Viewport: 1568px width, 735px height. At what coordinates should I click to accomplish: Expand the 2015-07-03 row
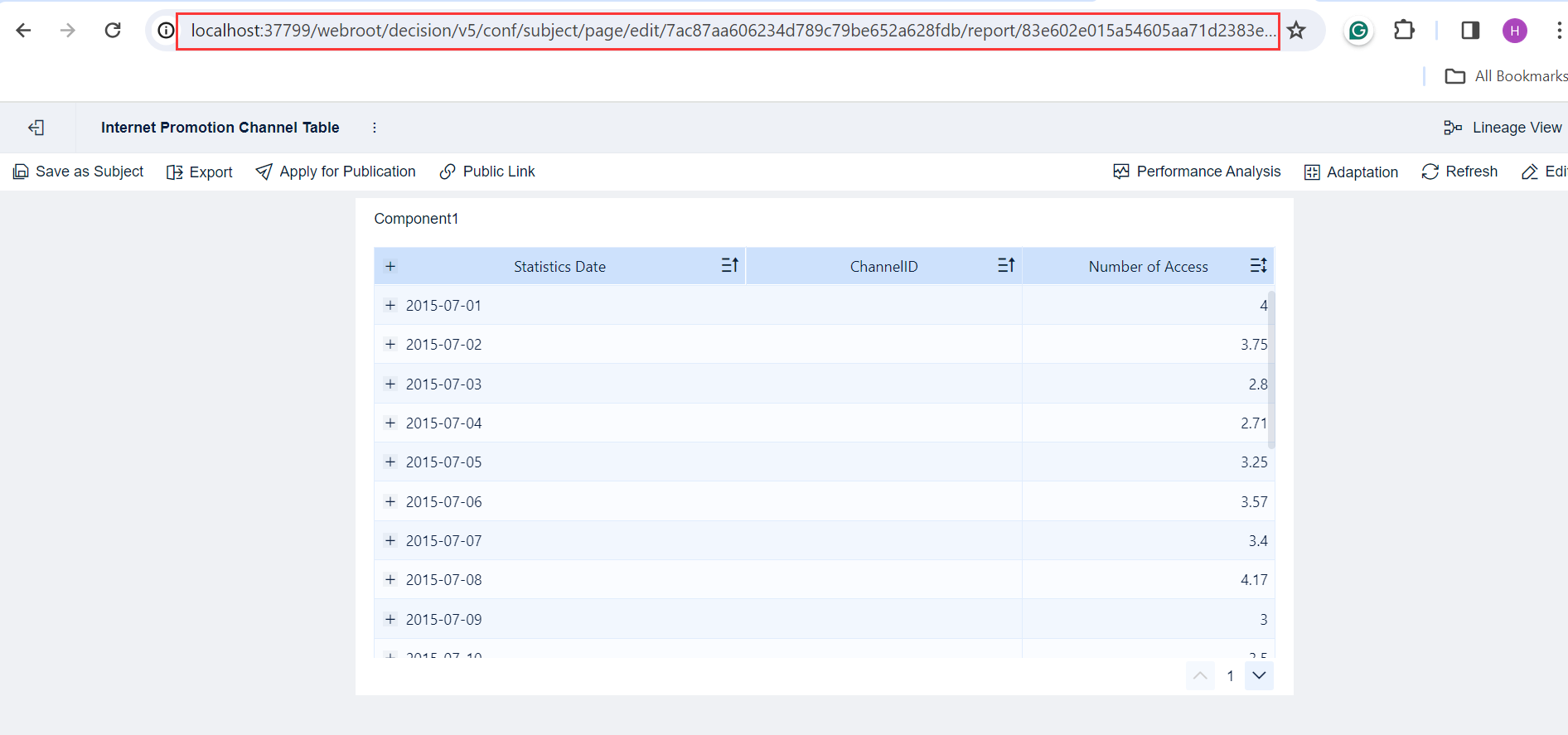coord(390,384)
